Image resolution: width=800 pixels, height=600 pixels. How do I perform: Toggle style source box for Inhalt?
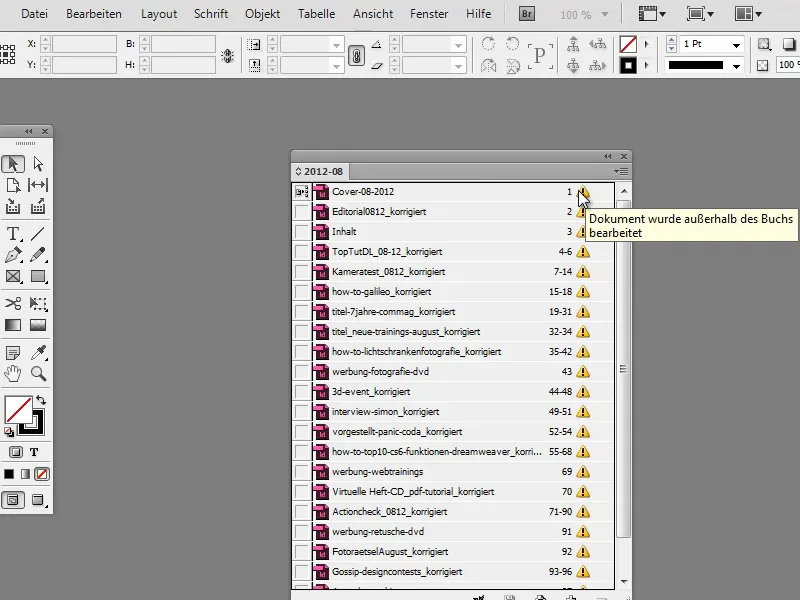pos(303,232)
